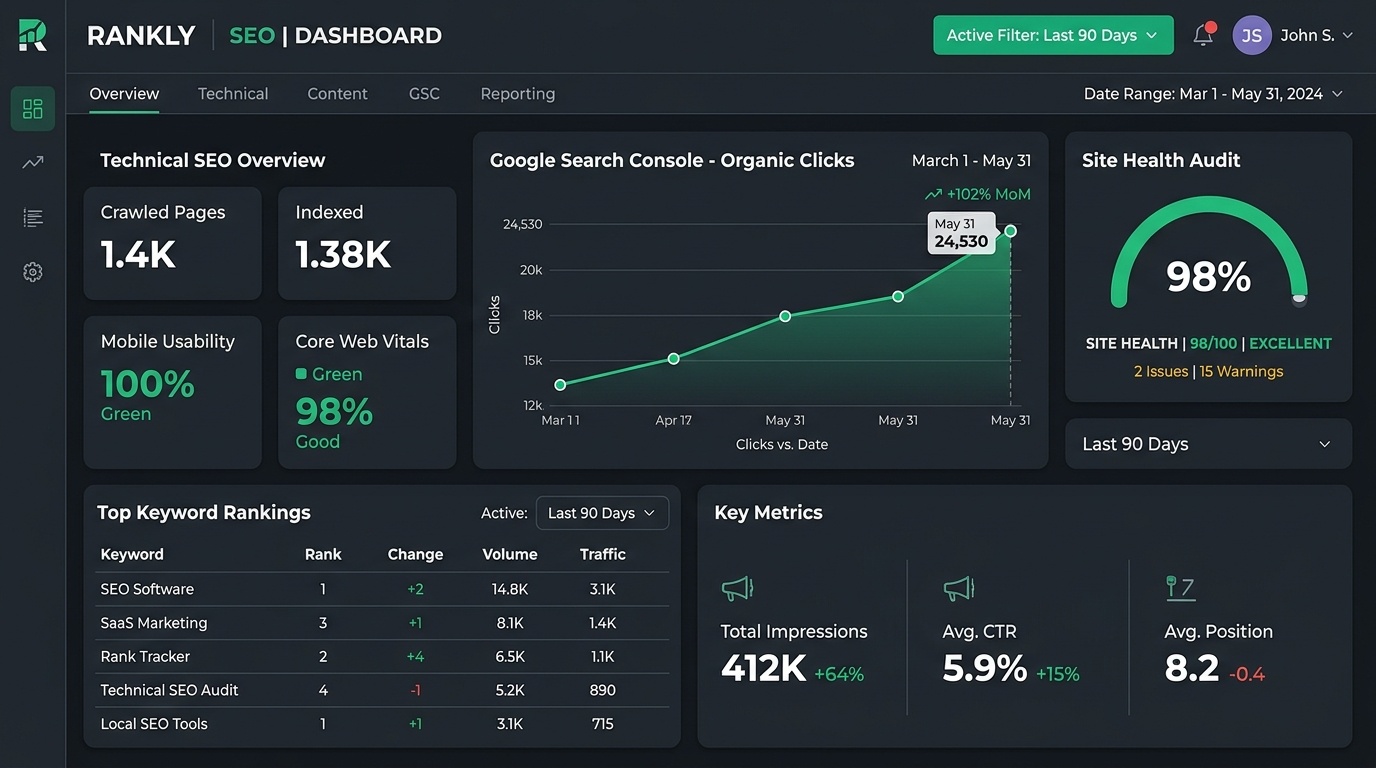
Task: Click the megaphone icon above Total Impressions
Action: pyautogui.click(x=738, y=589)
